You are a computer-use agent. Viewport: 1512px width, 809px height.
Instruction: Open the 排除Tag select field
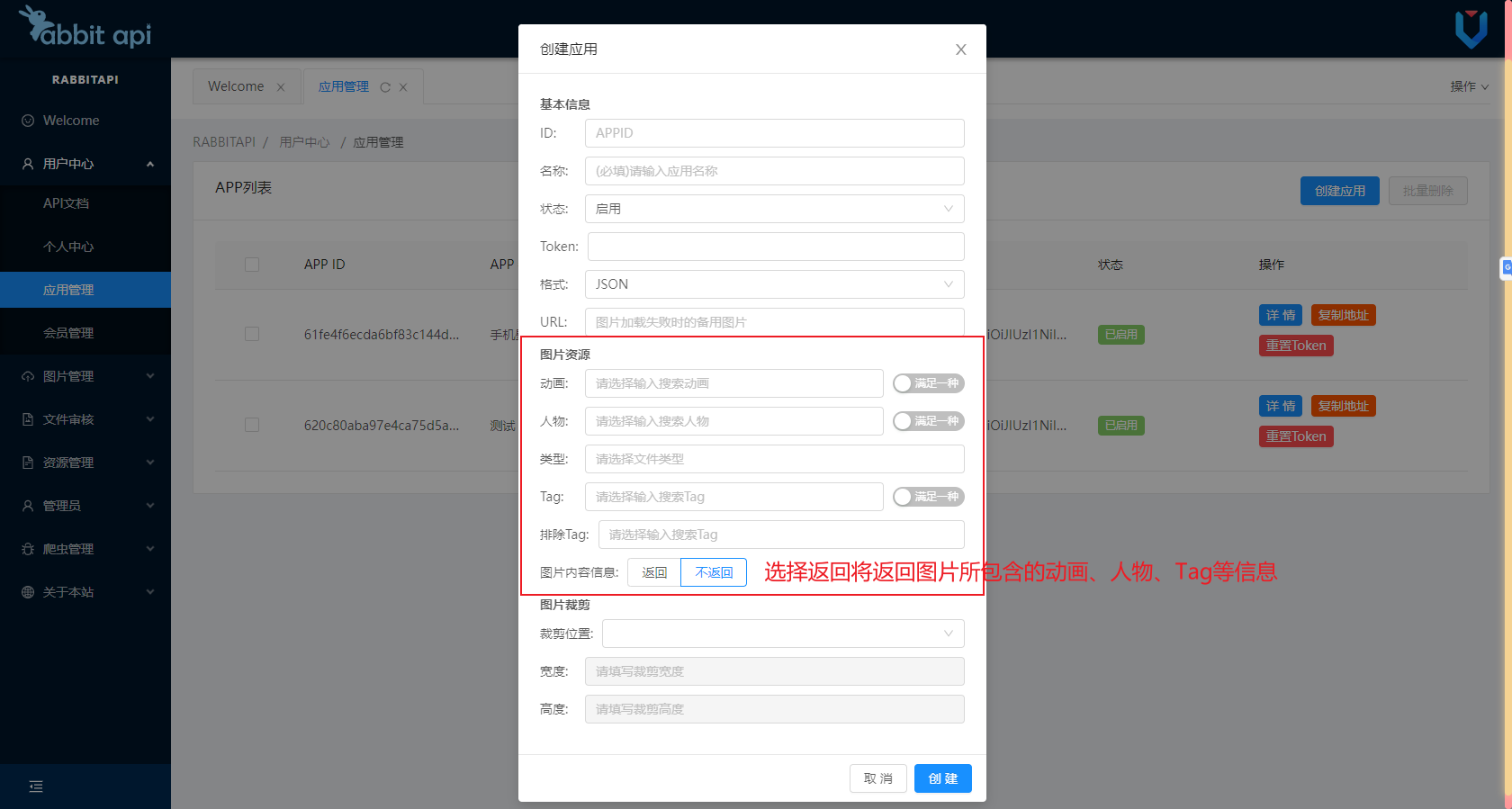781,535
